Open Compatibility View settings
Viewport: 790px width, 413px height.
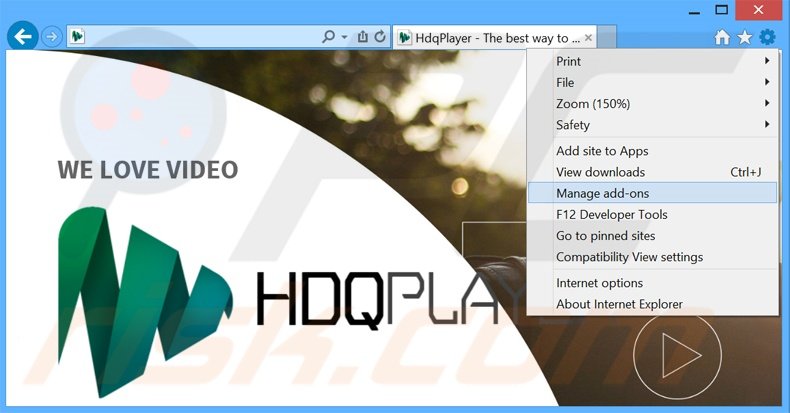(652, 257)
